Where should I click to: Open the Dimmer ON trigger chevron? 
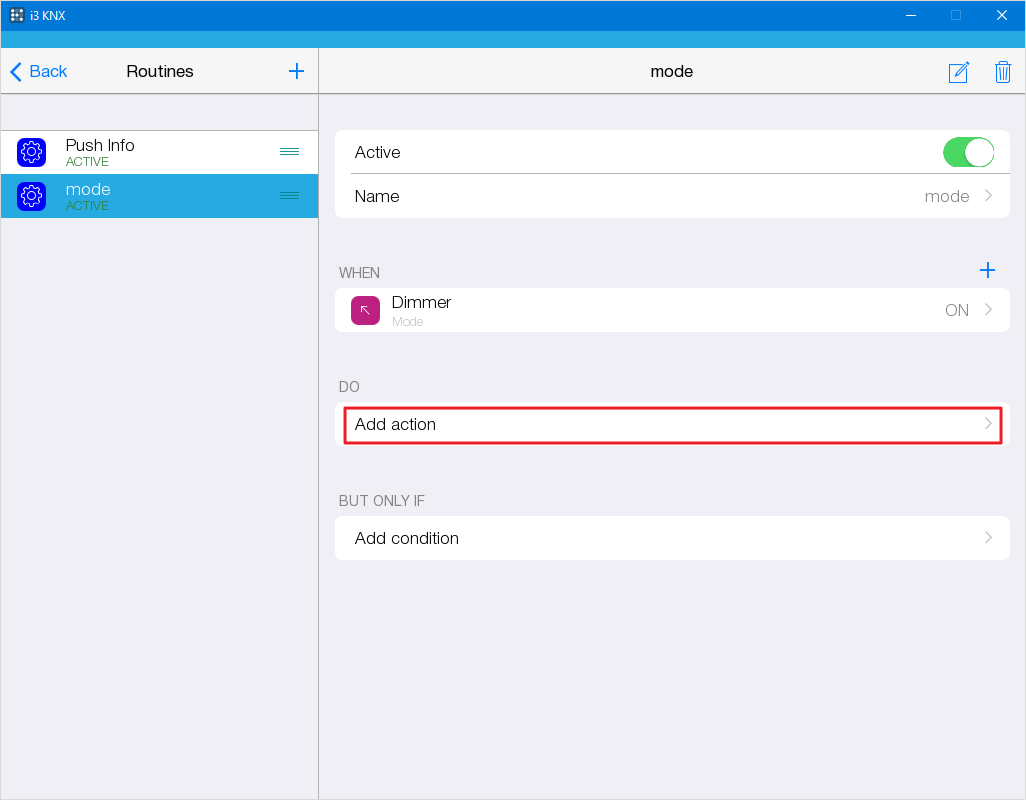[988, 310]
